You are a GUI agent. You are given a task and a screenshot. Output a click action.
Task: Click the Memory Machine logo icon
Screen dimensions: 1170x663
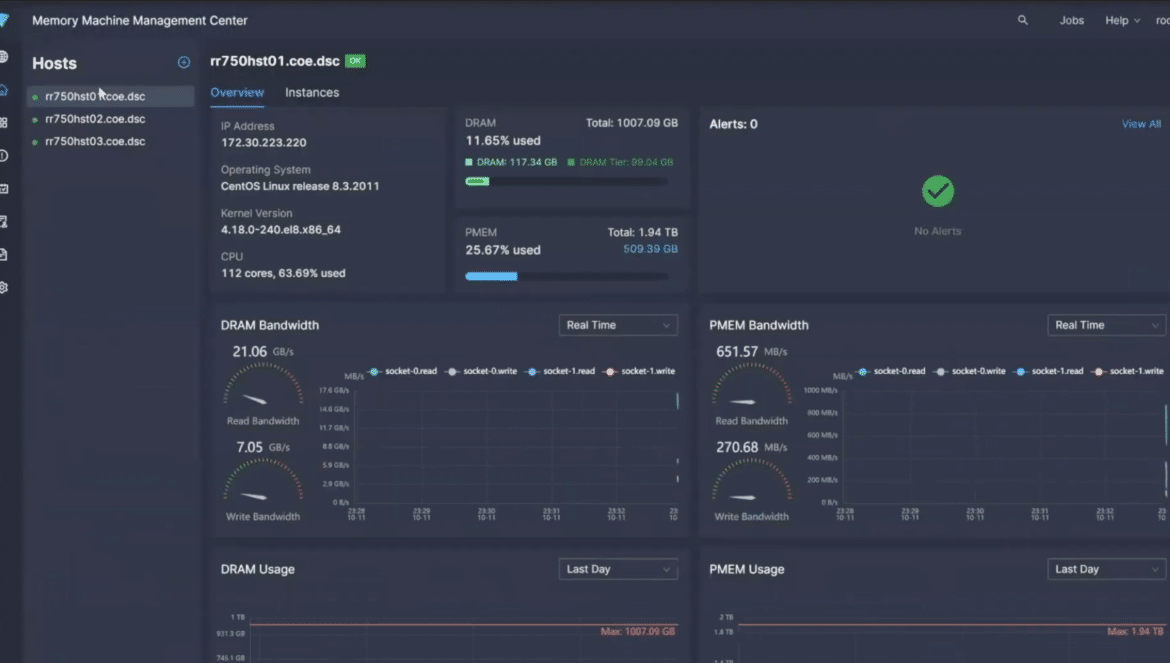(4, 20)
